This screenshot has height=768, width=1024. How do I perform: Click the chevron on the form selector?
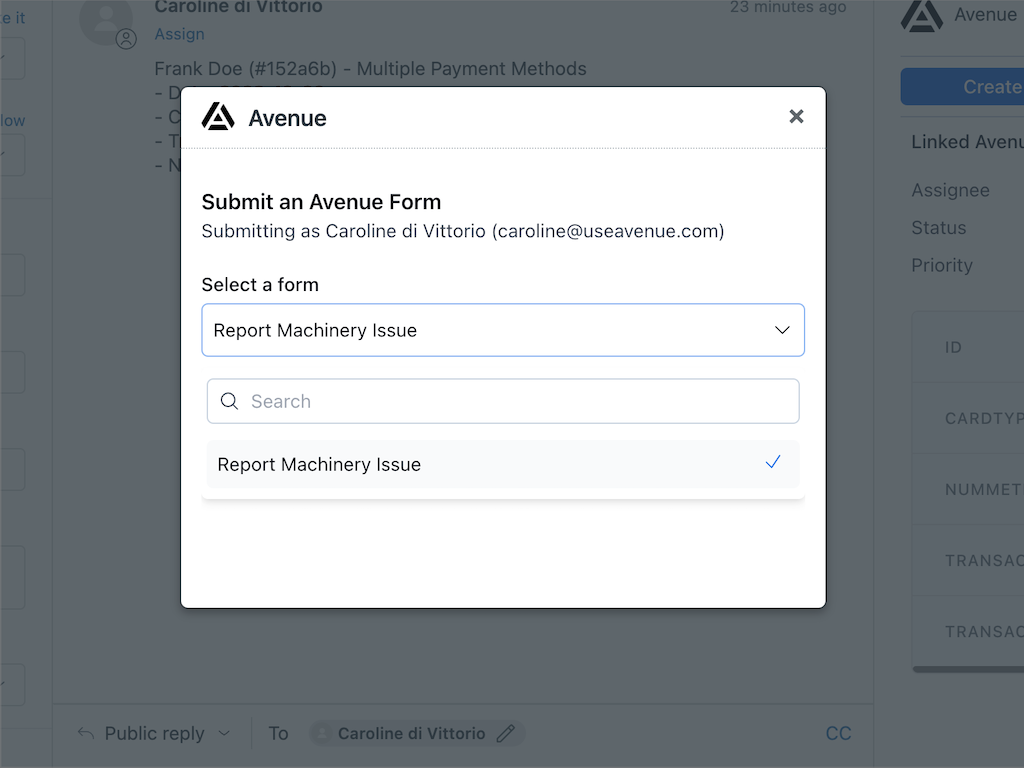tap(782, 330)
